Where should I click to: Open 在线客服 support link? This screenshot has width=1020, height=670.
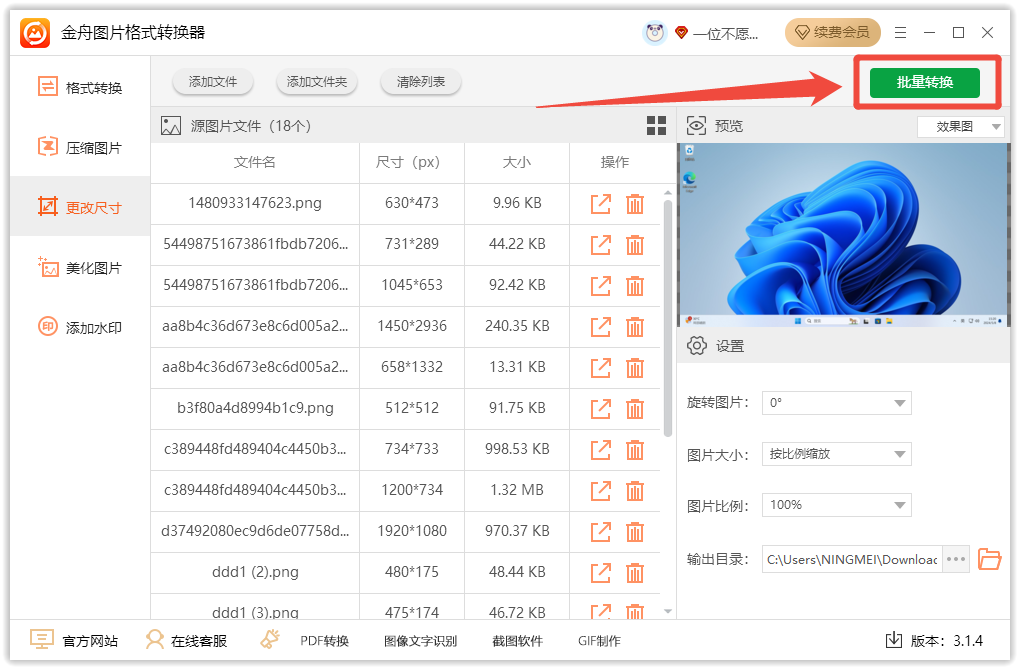point(186,640)
